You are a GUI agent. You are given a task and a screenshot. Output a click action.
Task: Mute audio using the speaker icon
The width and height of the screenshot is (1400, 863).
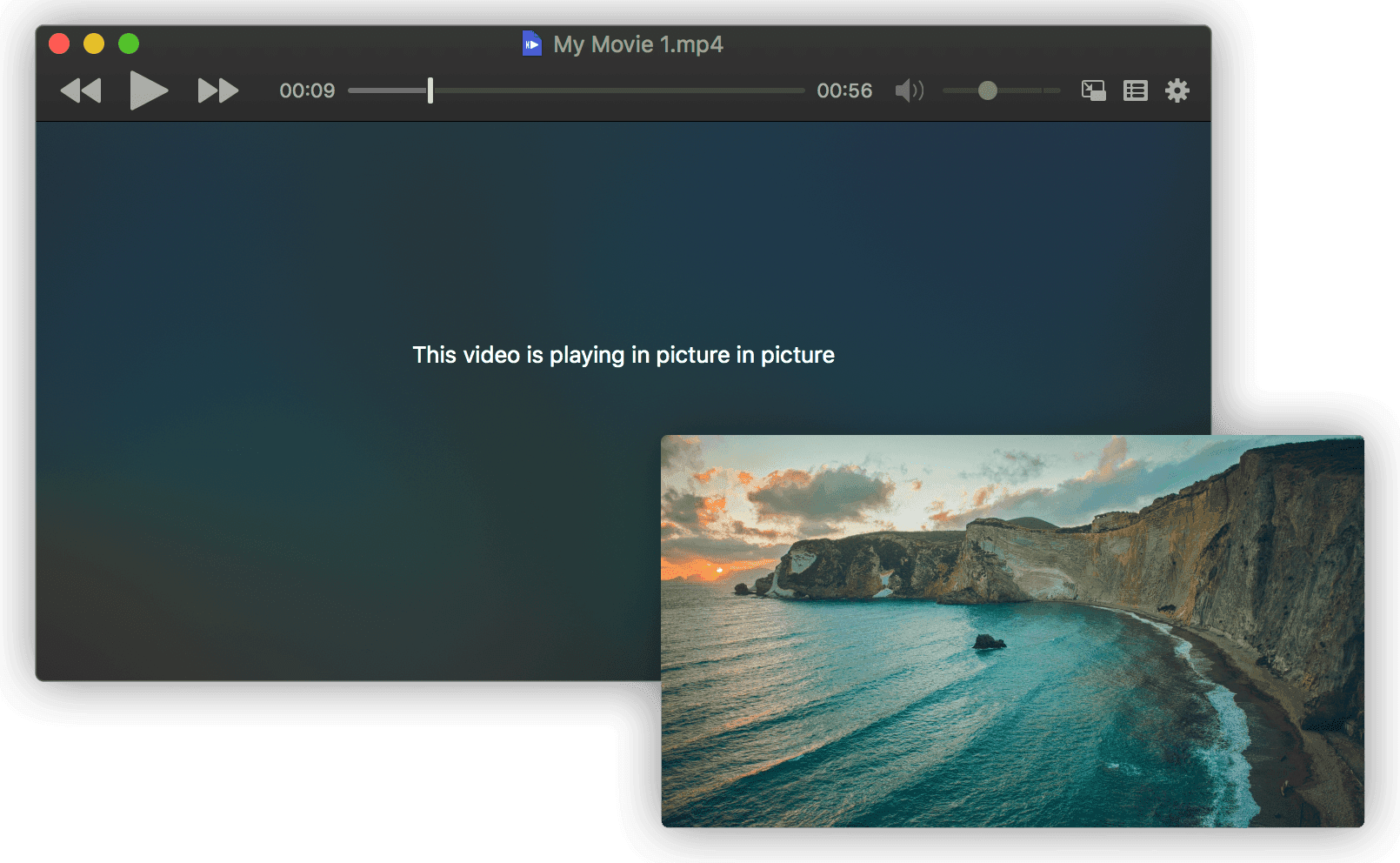910,90
